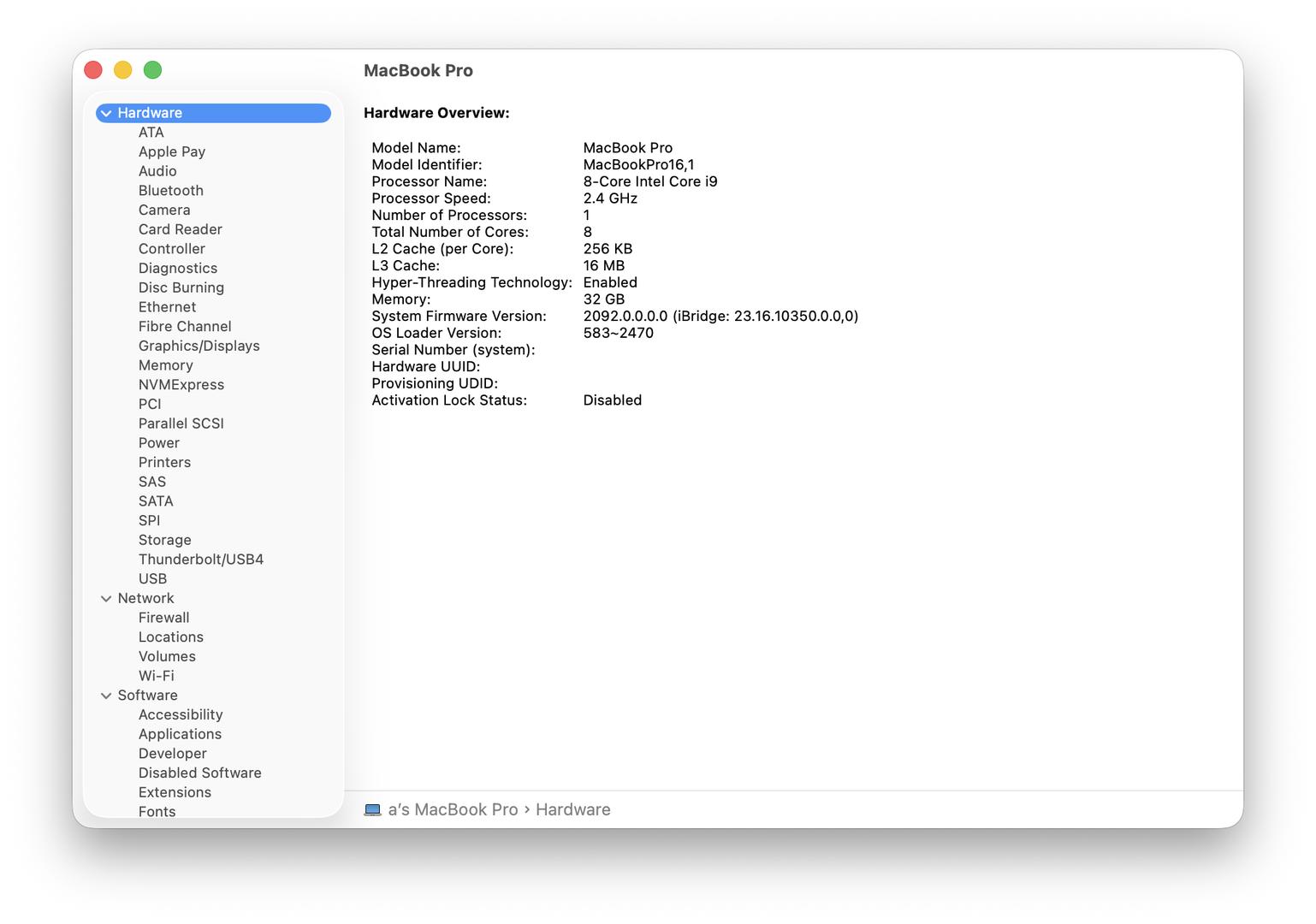The image size is (1316, 924).
Task: Select Thunderbolt/USB4 in the sidebar
Action: (200, 560)
